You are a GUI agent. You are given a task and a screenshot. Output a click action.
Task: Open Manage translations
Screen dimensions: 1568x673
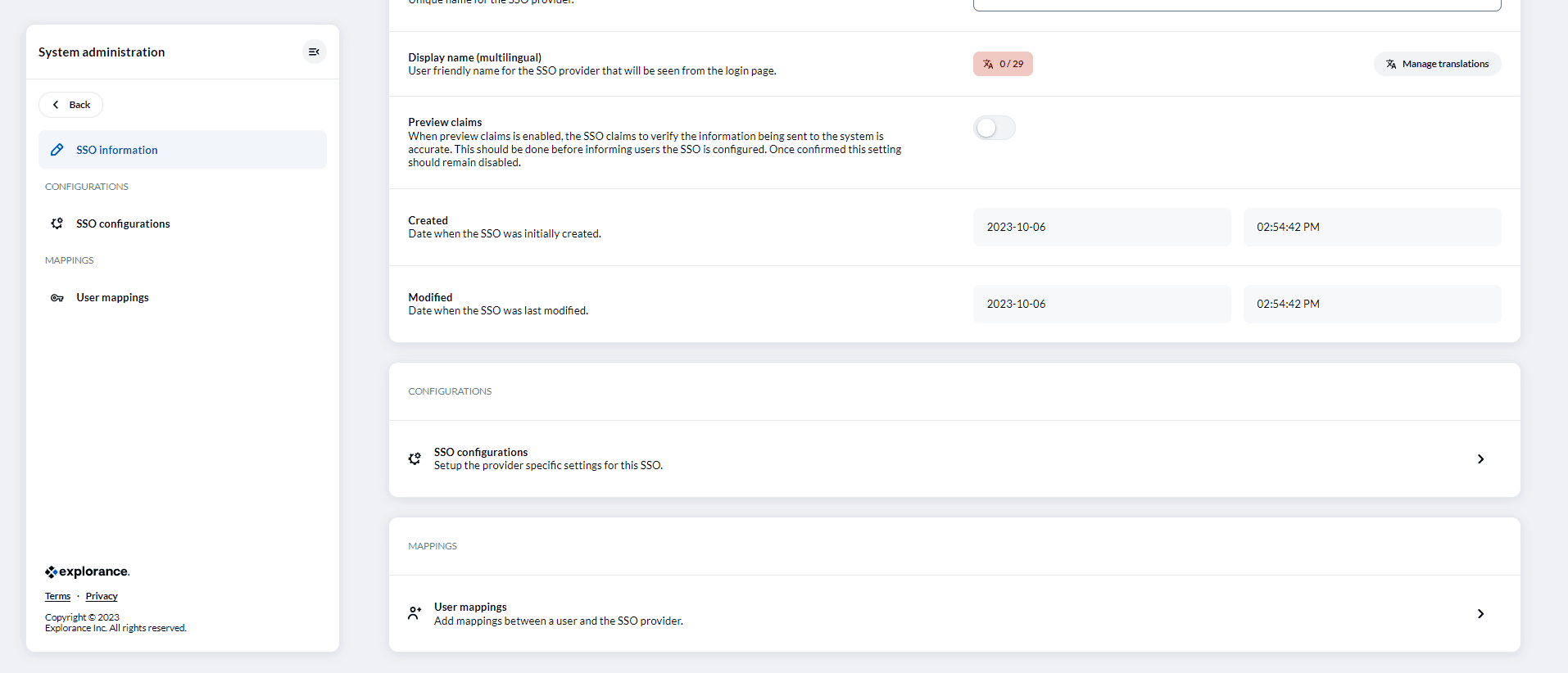tap(1437, 64)
